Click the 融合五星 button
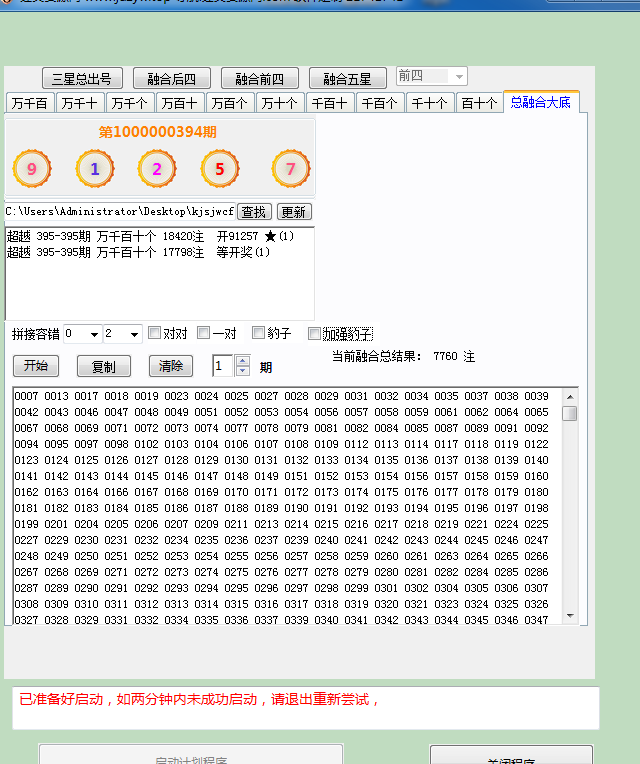The height and width of the screenshot is (764, 640). pyautogui.click(x=347, y=79)
